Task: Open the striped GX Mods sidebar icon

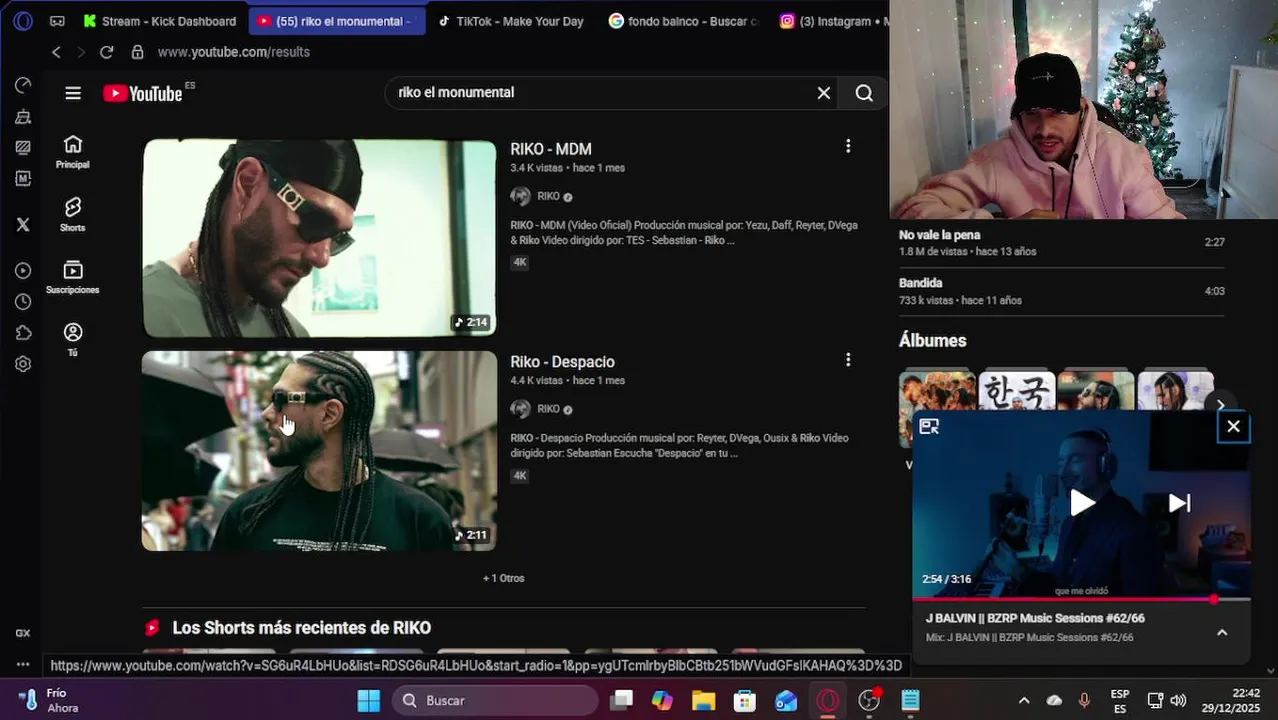Action: pyautogui.click(x=23, y=147)
